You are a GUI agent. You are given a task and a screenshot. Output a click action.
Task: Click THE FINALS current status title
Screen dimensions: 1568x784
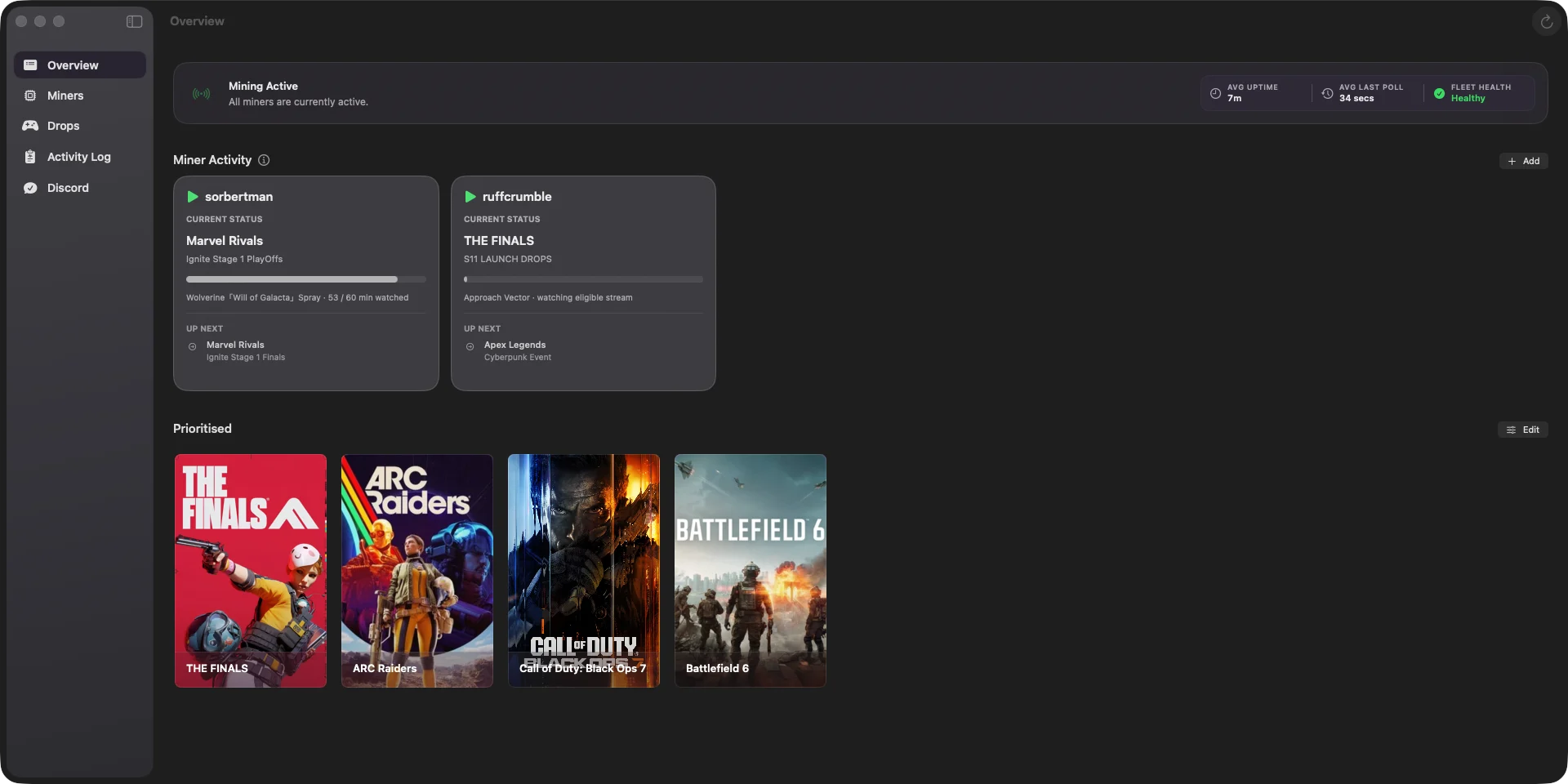pos(499,241)
